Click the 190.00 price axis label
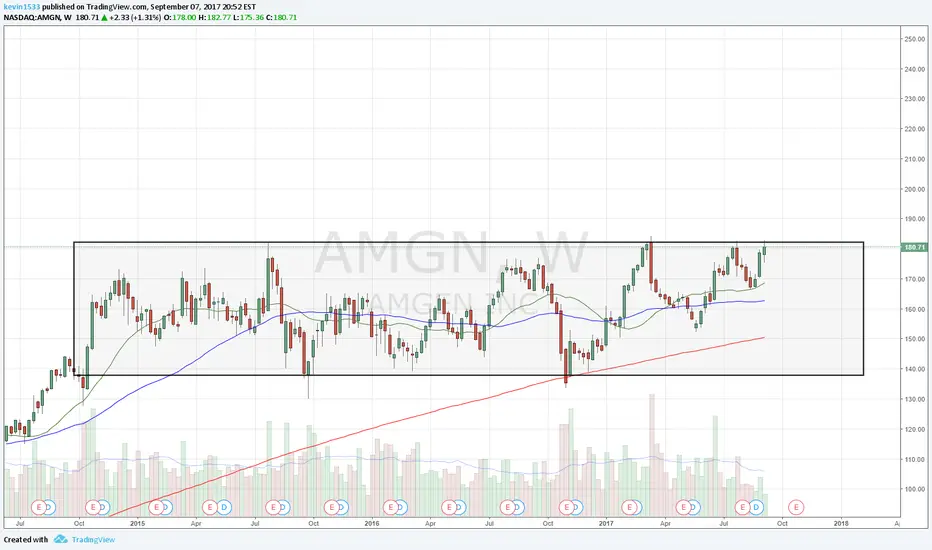The width and height of the screenshot is (932, 550). [x=914, y=219]
